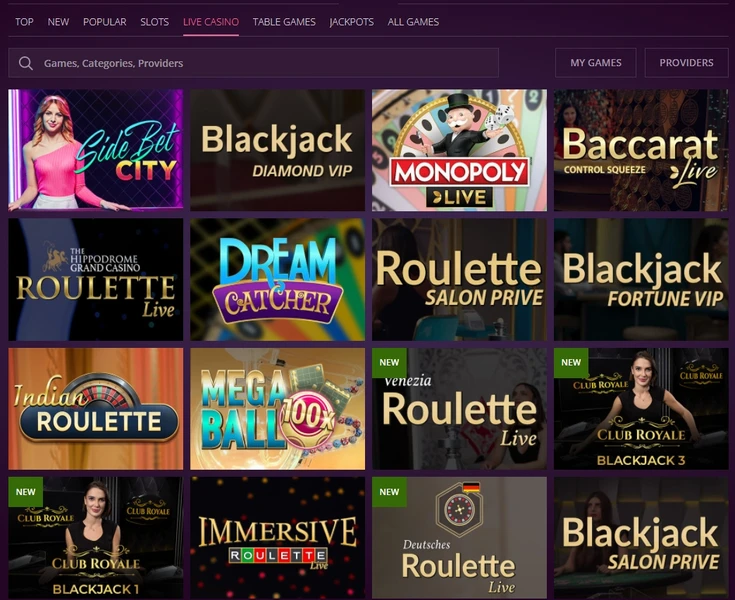Click the My Games button
The width and height of the screenshot is (735, 600).
tap(596, 63)
